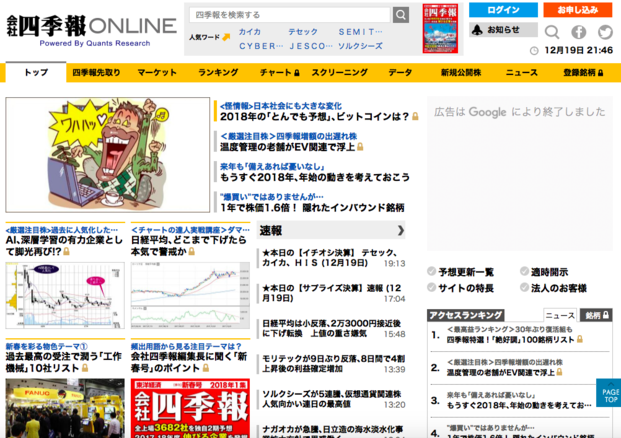The height and width of the screenshot is (438, 621).
Task: Click popular word CYBER…
Action: [x=261, y=46]
